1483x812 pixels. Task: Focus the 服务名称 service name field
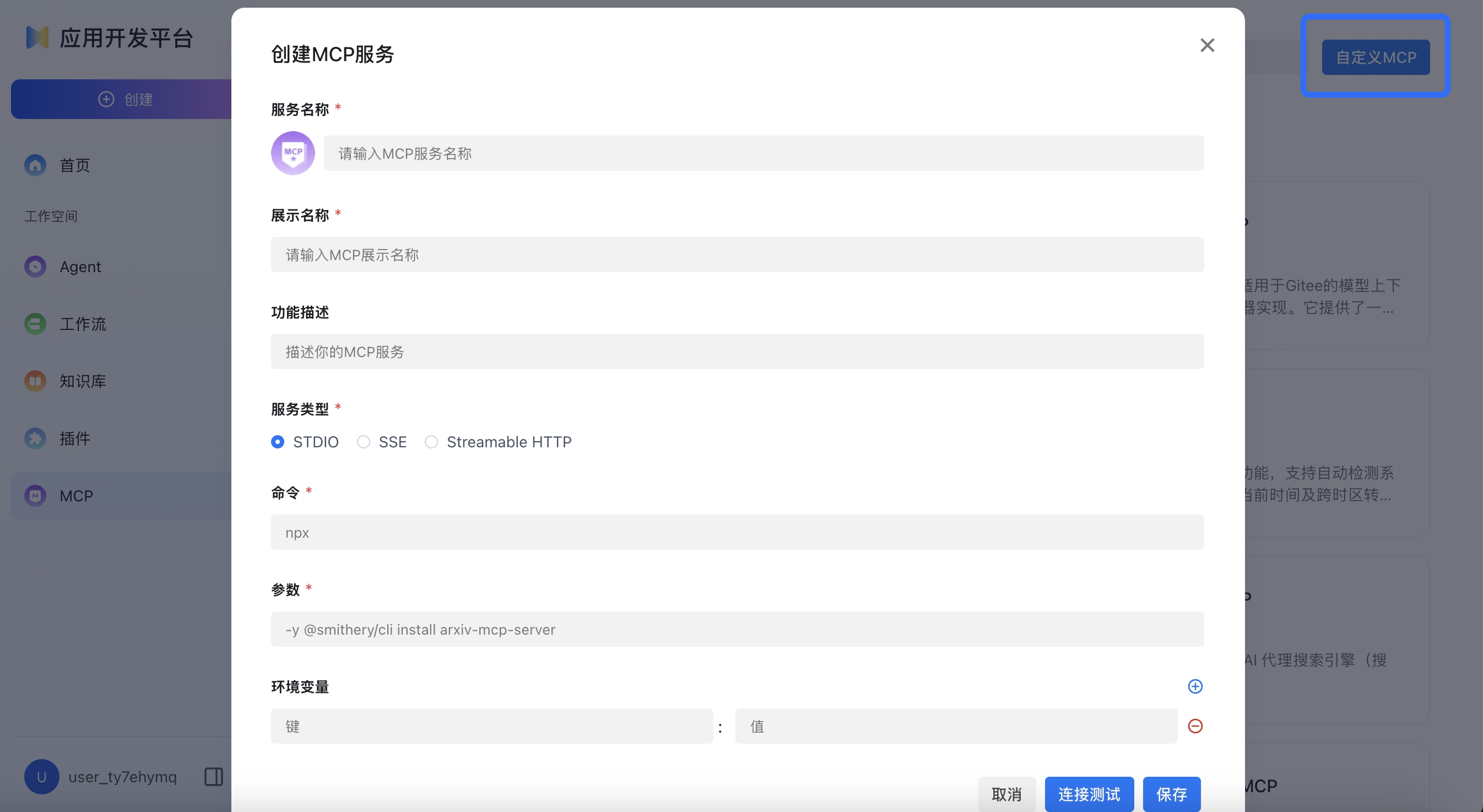click(x=763, y=153)
